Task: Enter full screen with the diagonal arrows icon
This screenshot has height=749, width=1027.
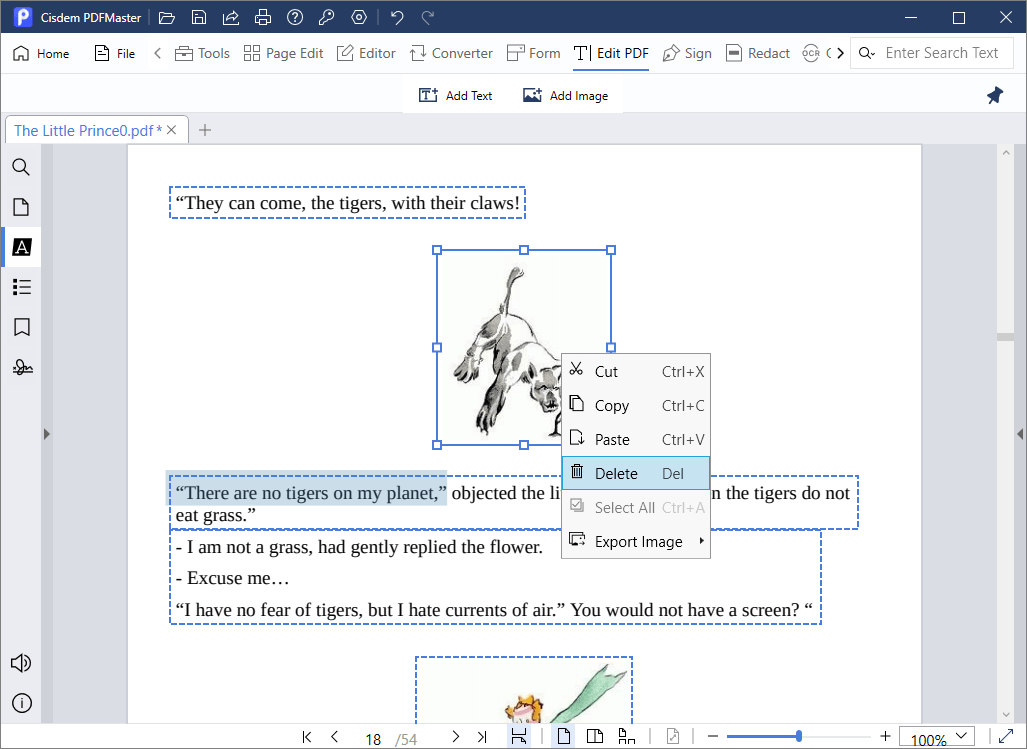Action: 1006,736
